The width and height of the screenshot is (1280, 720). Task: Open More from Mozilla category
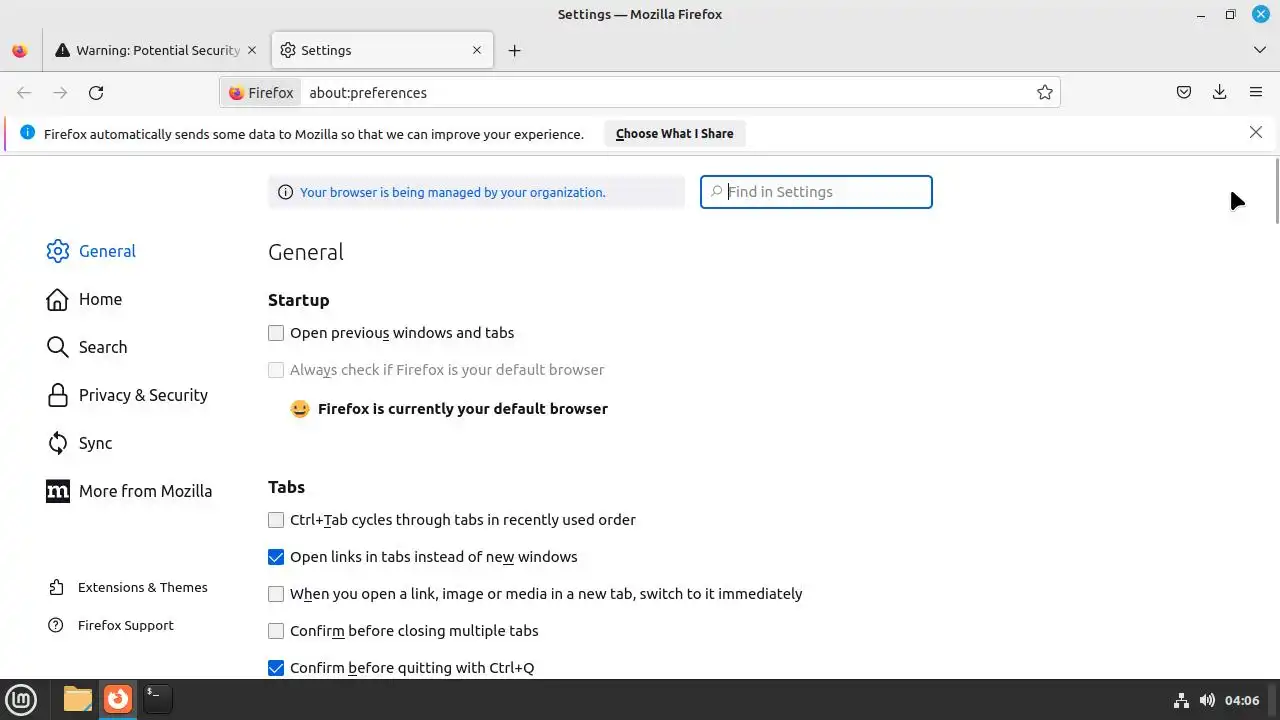[x=129, y=491]
